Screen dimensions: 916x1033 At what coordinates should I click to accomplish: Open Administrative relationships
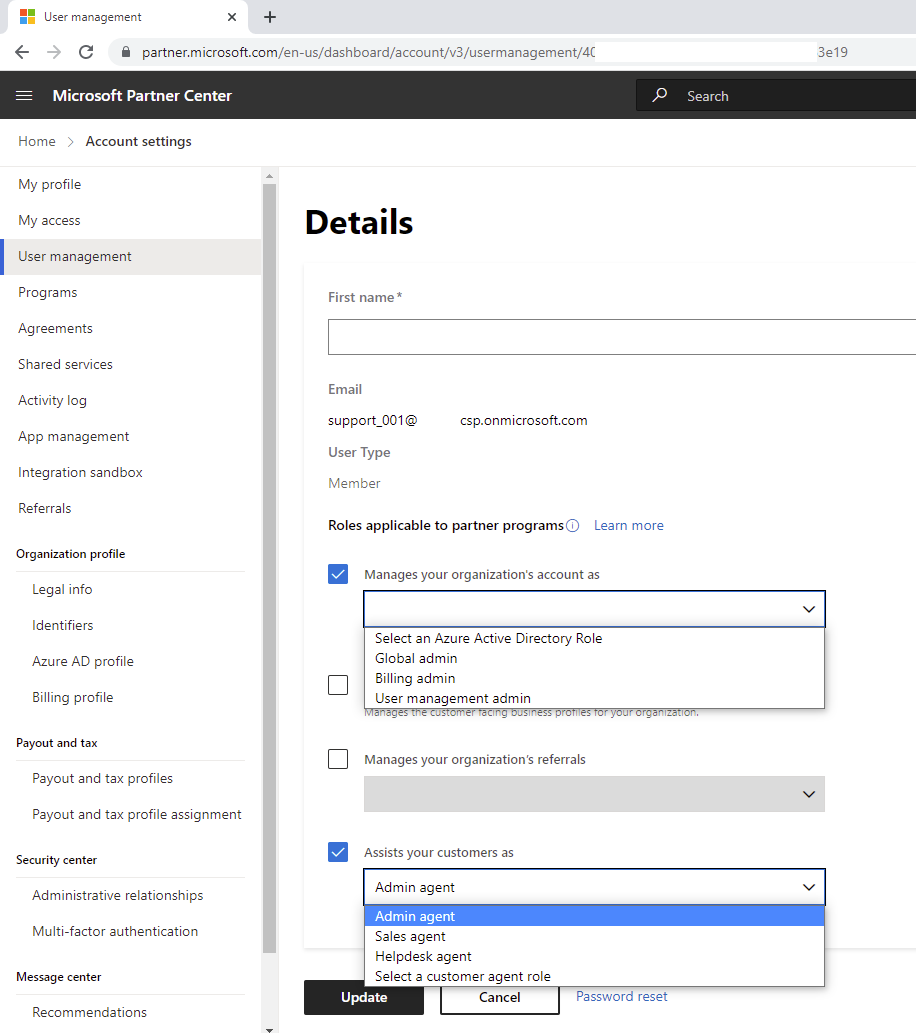(117, 896)
